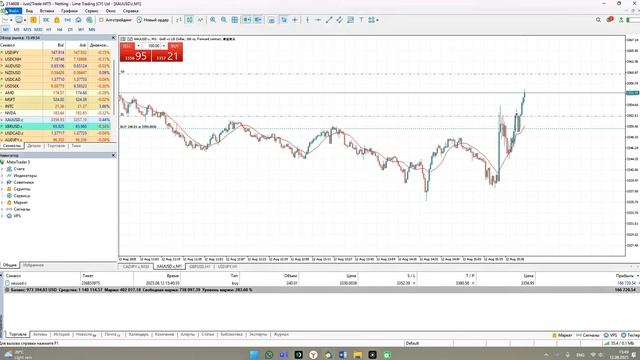Open the Вид menu

coord(29,11)
